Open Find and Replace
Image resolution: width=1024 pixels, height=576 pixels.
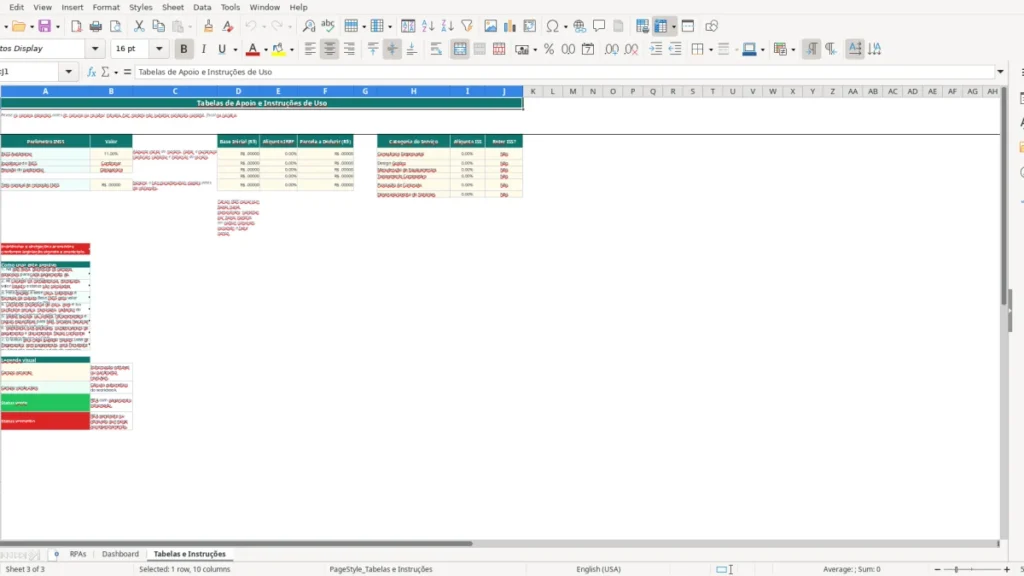[309, 26]
